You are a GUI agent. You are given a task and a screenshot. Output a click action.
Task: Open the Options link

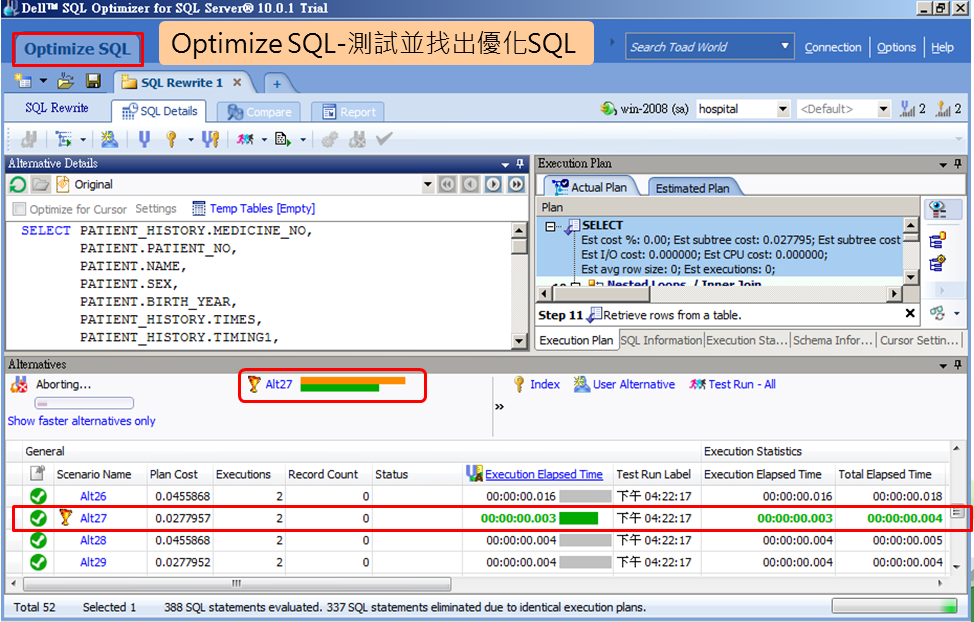(896, 47)
